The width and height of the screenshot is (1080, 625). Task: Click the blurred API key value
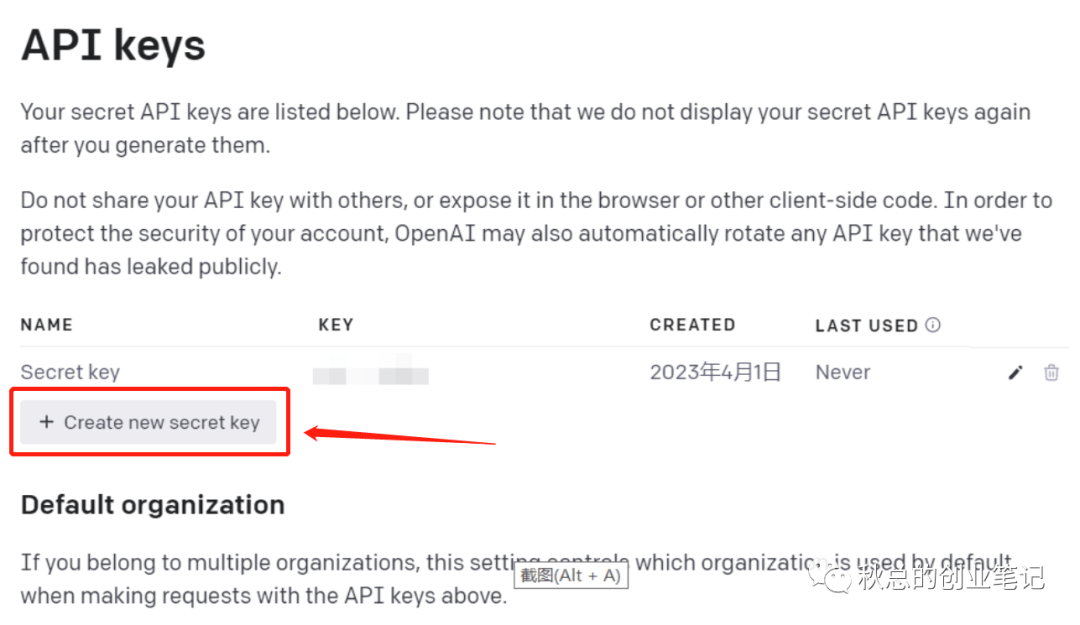371,375
